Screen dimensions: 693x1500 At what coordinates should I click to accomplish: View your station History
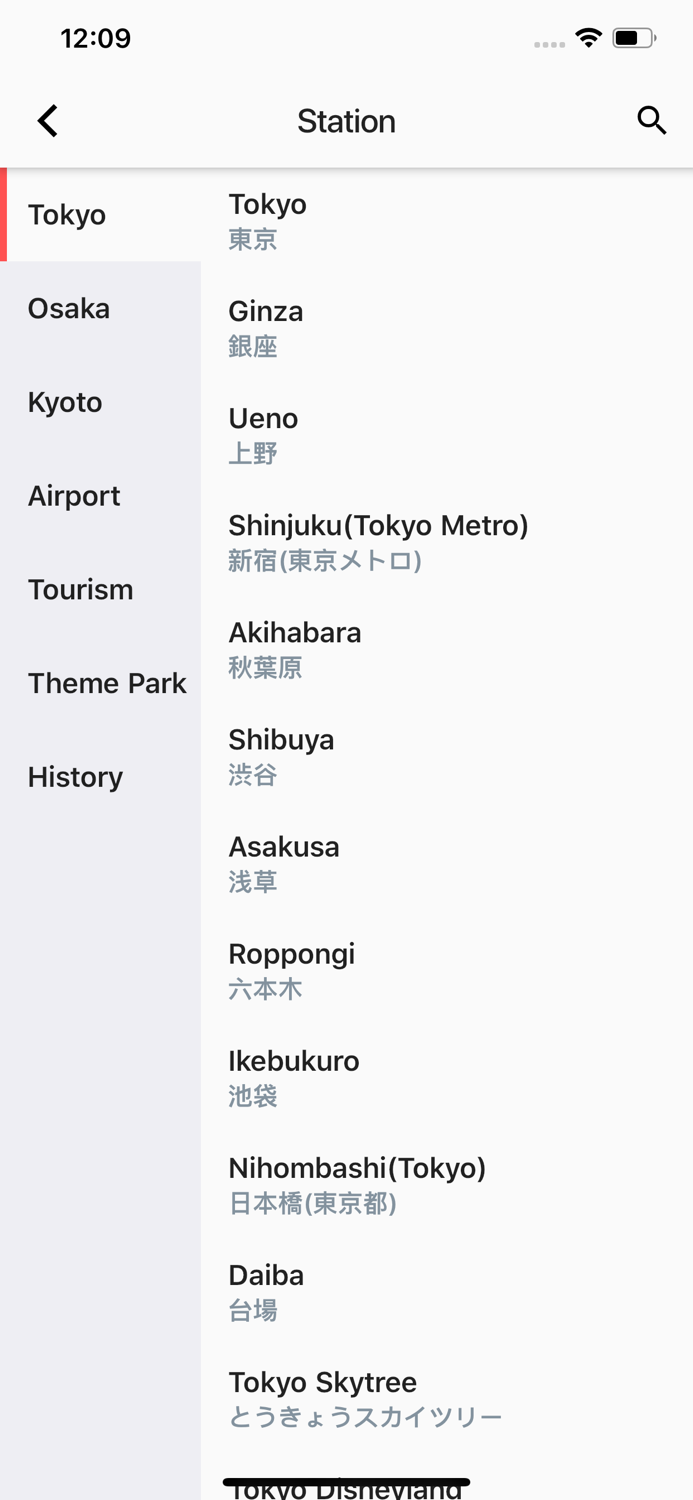pos(75,777)
